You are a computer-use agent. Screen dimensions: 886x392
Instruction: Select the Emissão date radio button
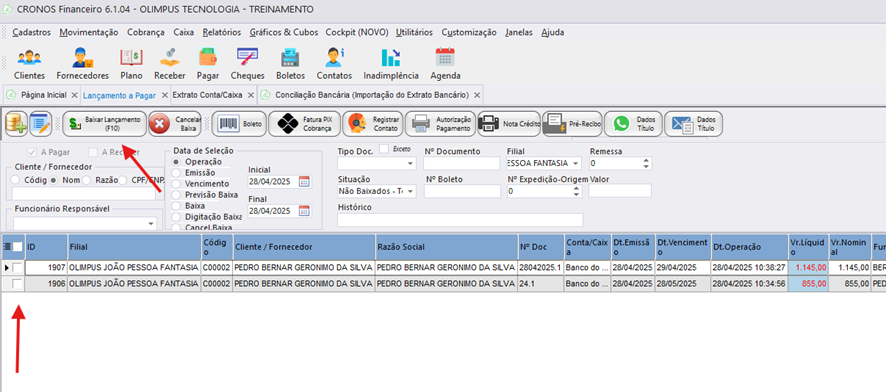(176, 173)
